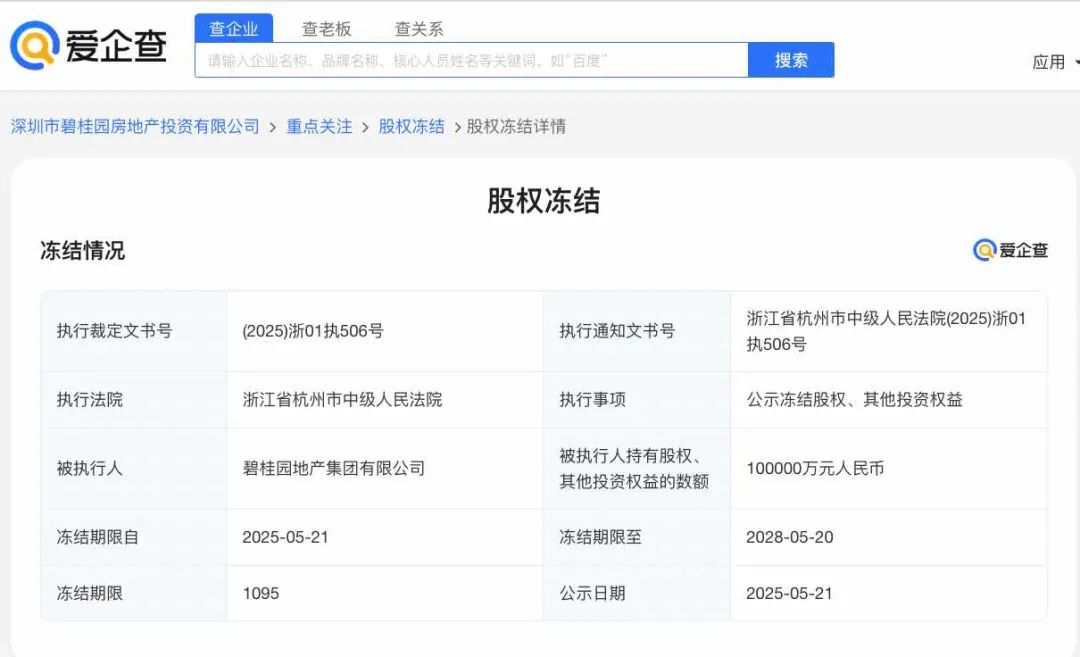Click the 公示日期 label

[x=592, y=593]
